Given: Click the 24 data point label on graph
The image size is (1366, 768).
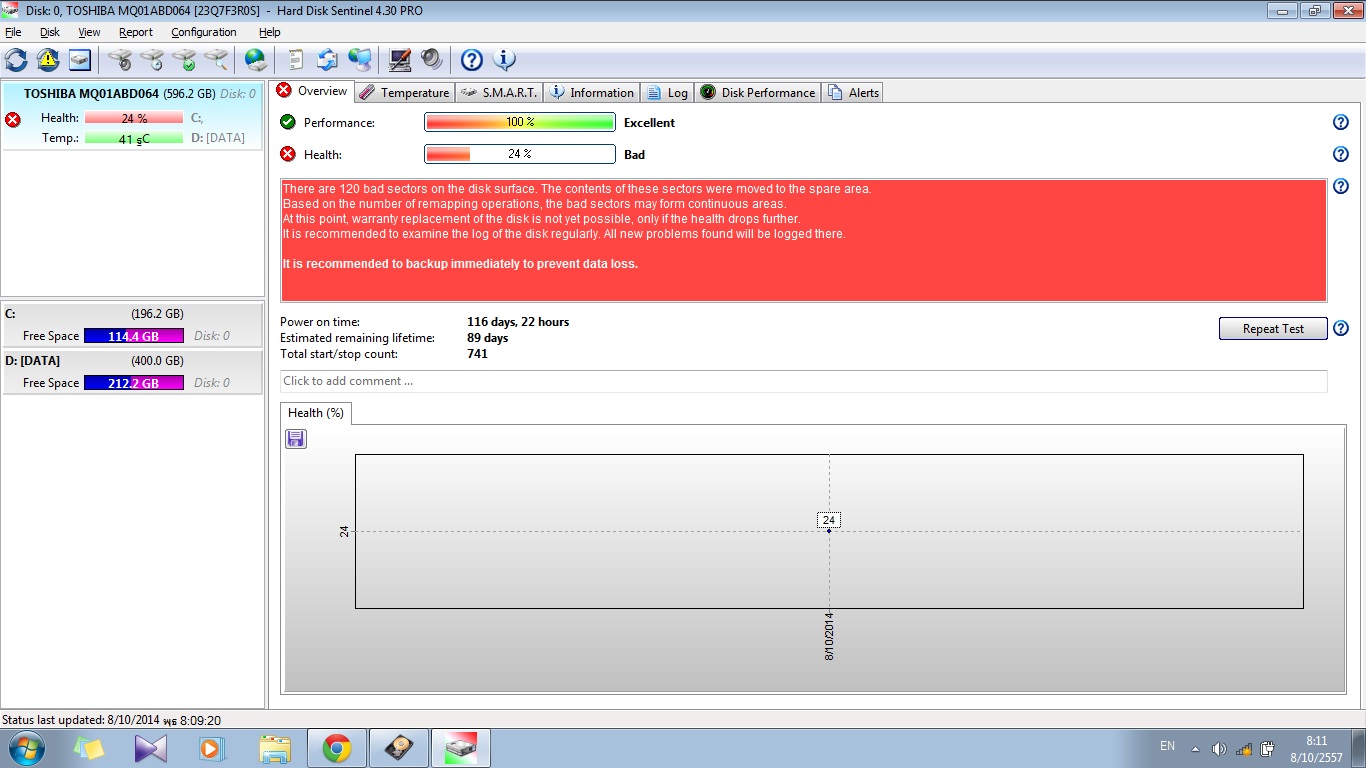Looking at the screenshot, I should click(829, 520).
